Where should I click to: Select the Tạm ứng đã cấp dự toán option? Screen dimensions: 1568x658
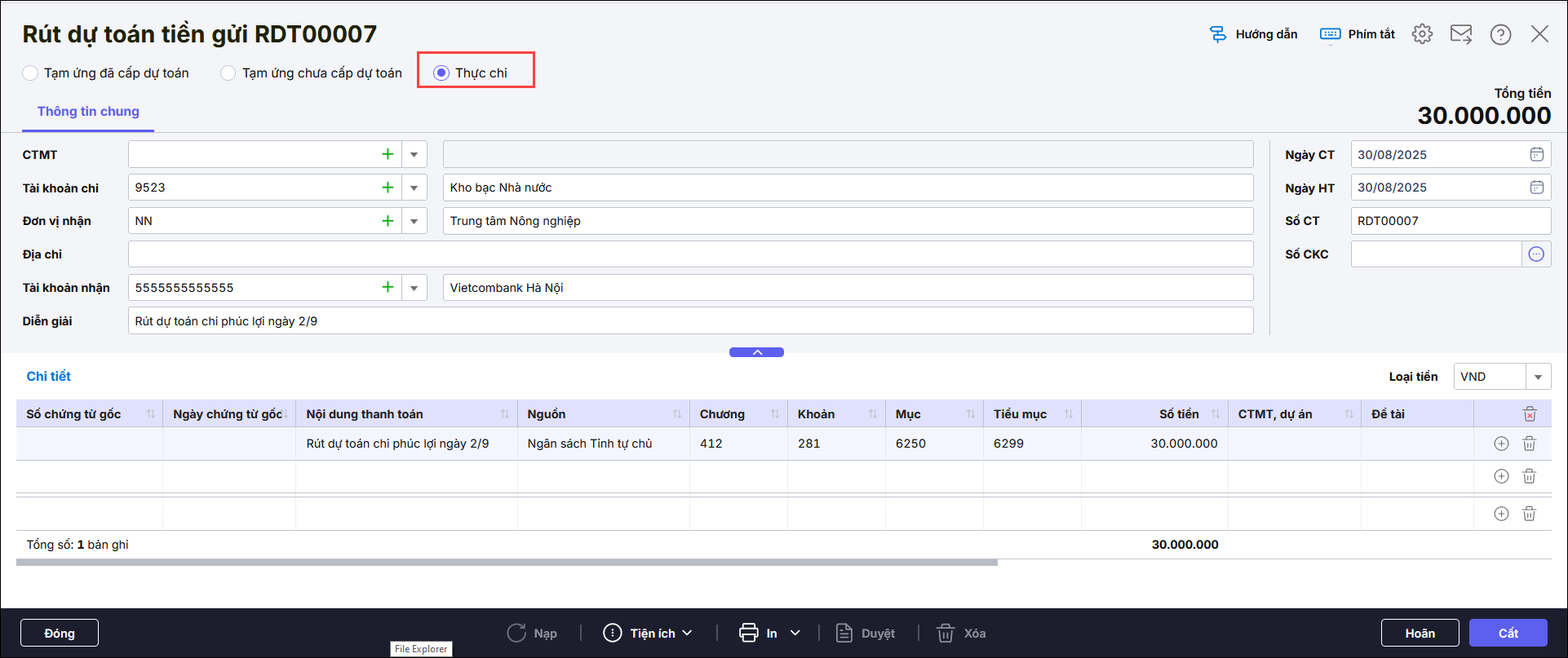point(31,73)
